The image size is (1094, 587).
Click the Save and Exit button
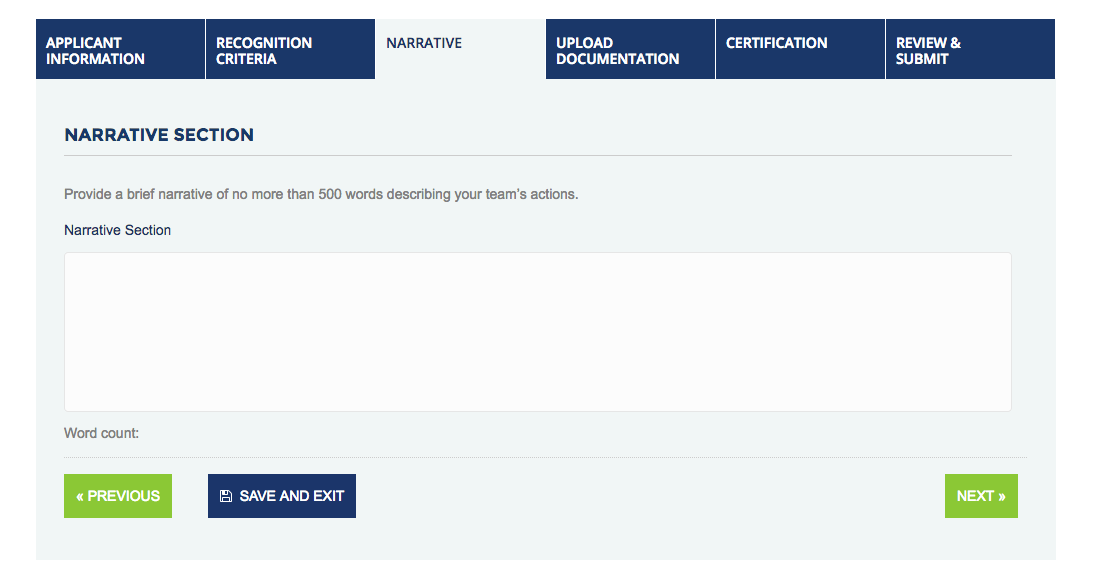tap(282, 496)
